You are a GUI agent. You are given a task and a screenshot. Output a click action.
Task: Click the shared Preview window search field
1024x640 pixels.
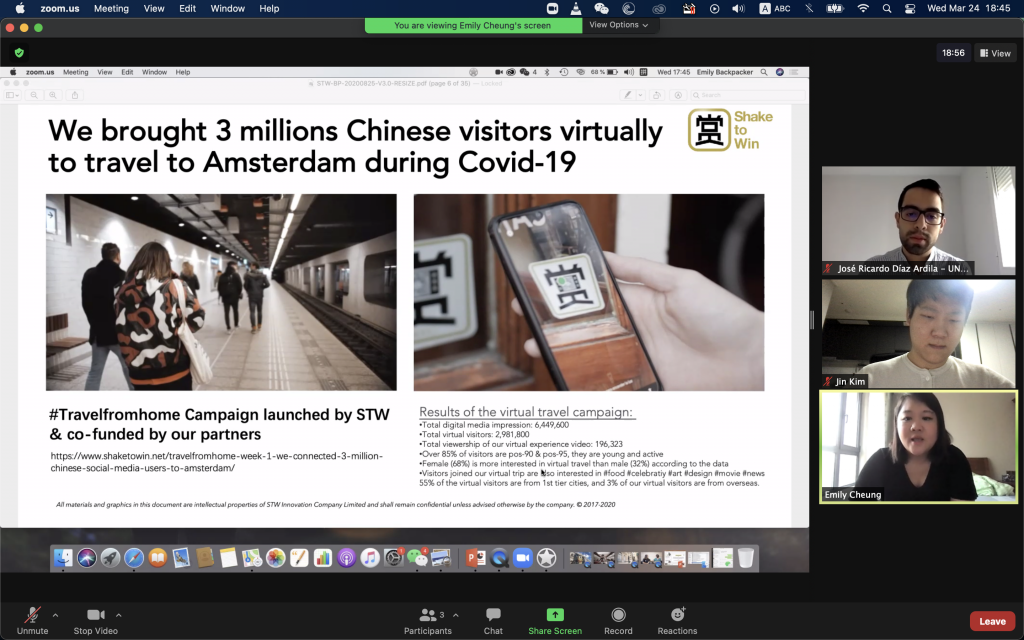[x=746, y=95]
